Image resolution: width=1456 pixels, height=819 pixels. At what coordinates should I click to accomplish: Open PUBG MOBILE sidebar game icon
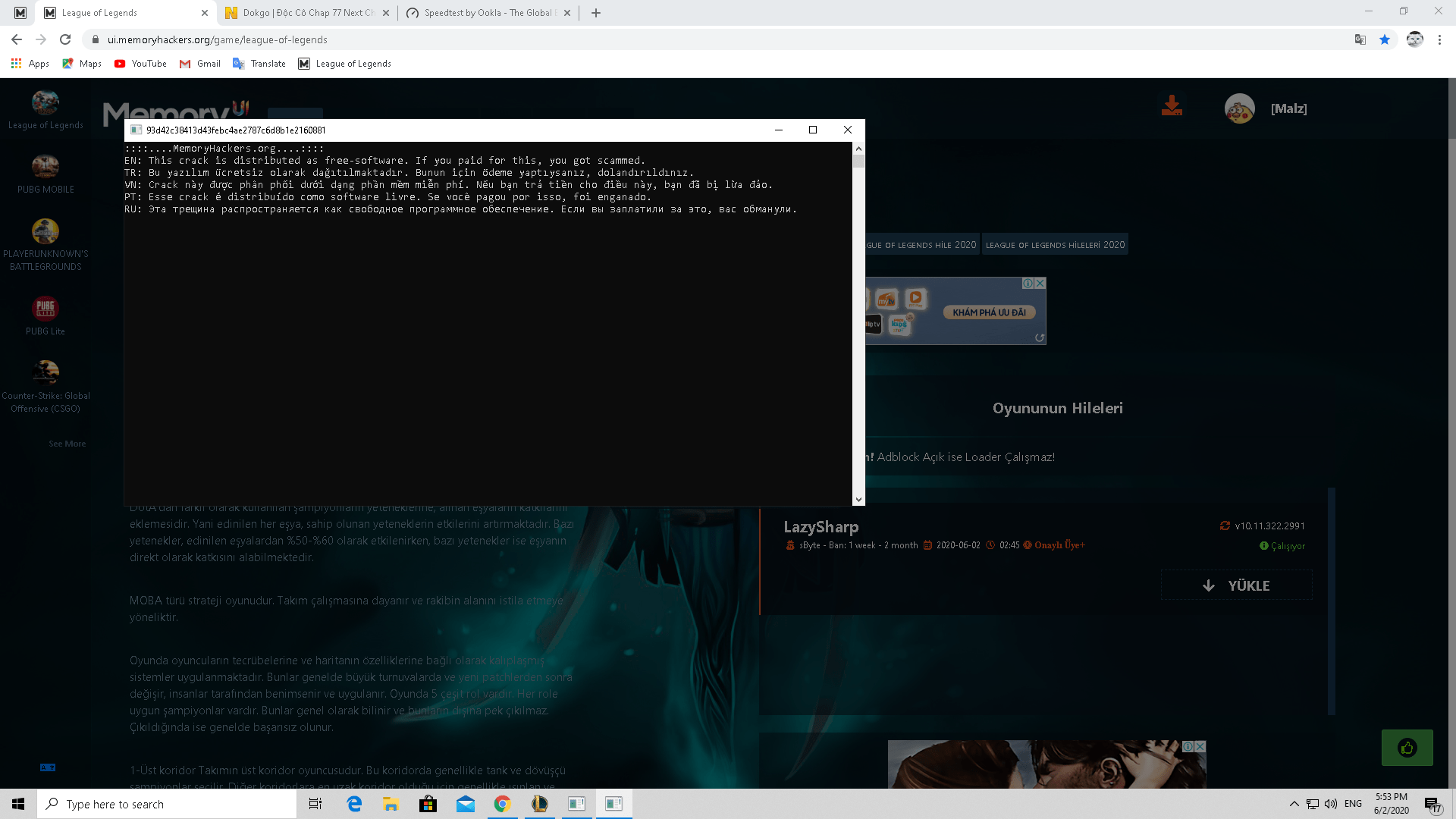point(45,166)
